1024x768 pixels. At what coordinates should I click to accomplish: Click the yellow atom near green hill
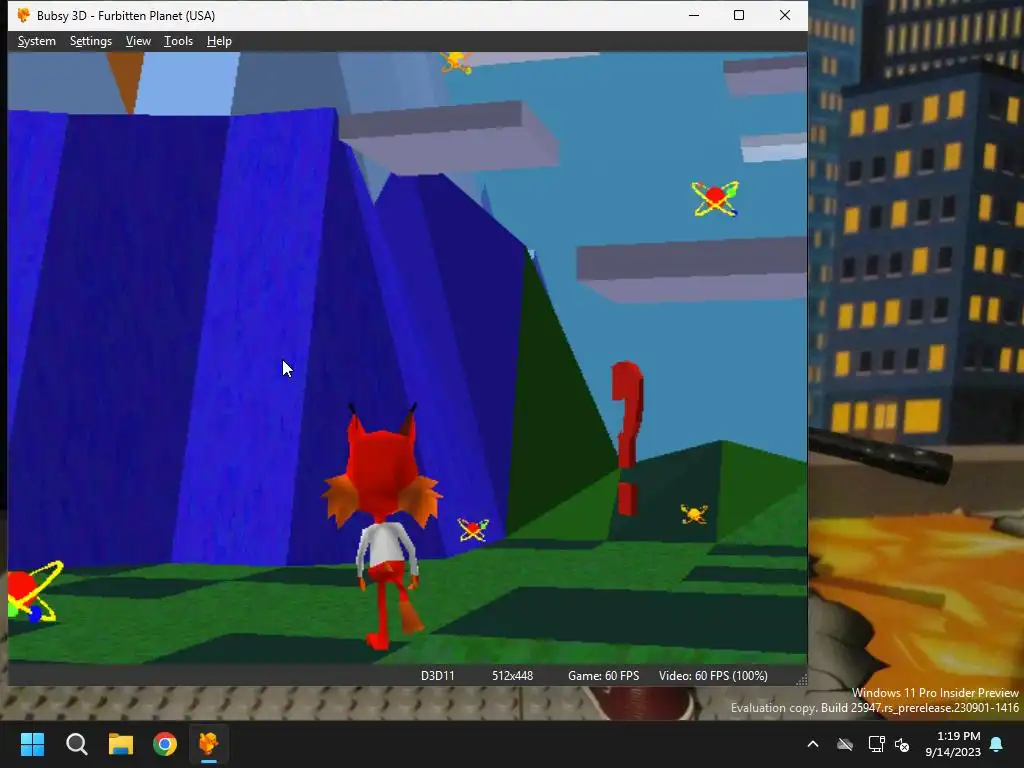(694, 514)
